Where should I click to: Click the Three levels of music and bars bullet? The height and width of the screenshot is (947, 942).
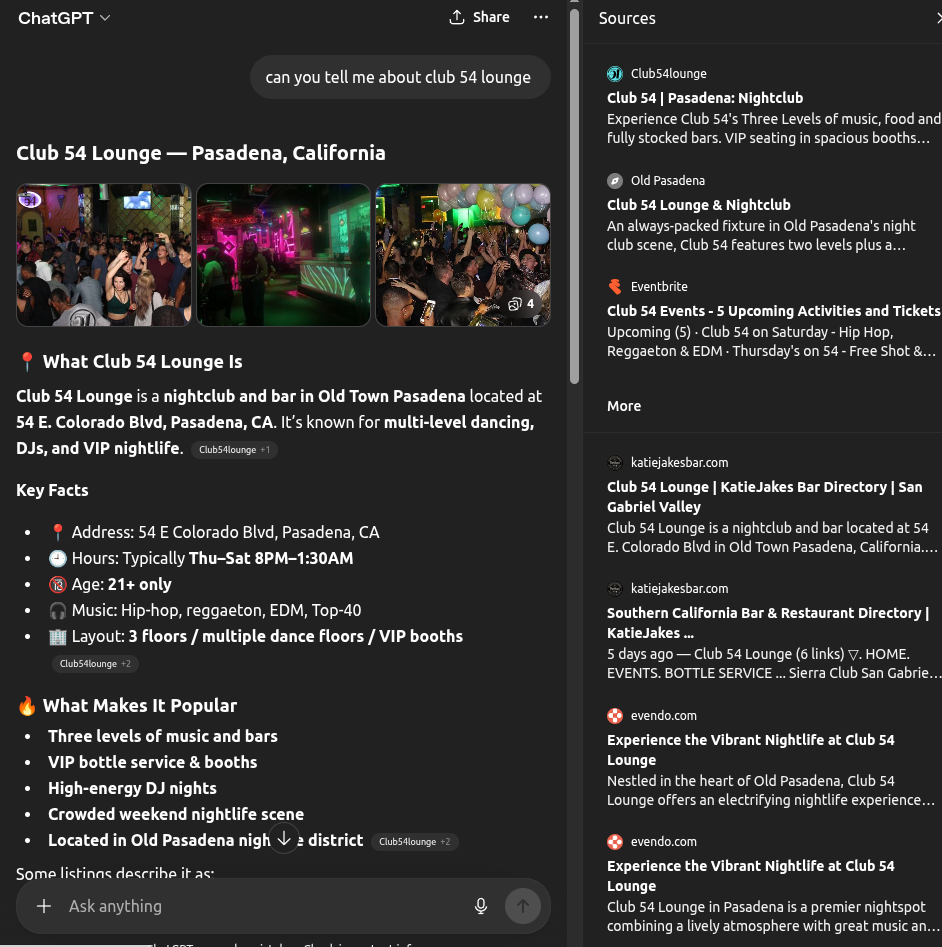click(x=163, y=736)
